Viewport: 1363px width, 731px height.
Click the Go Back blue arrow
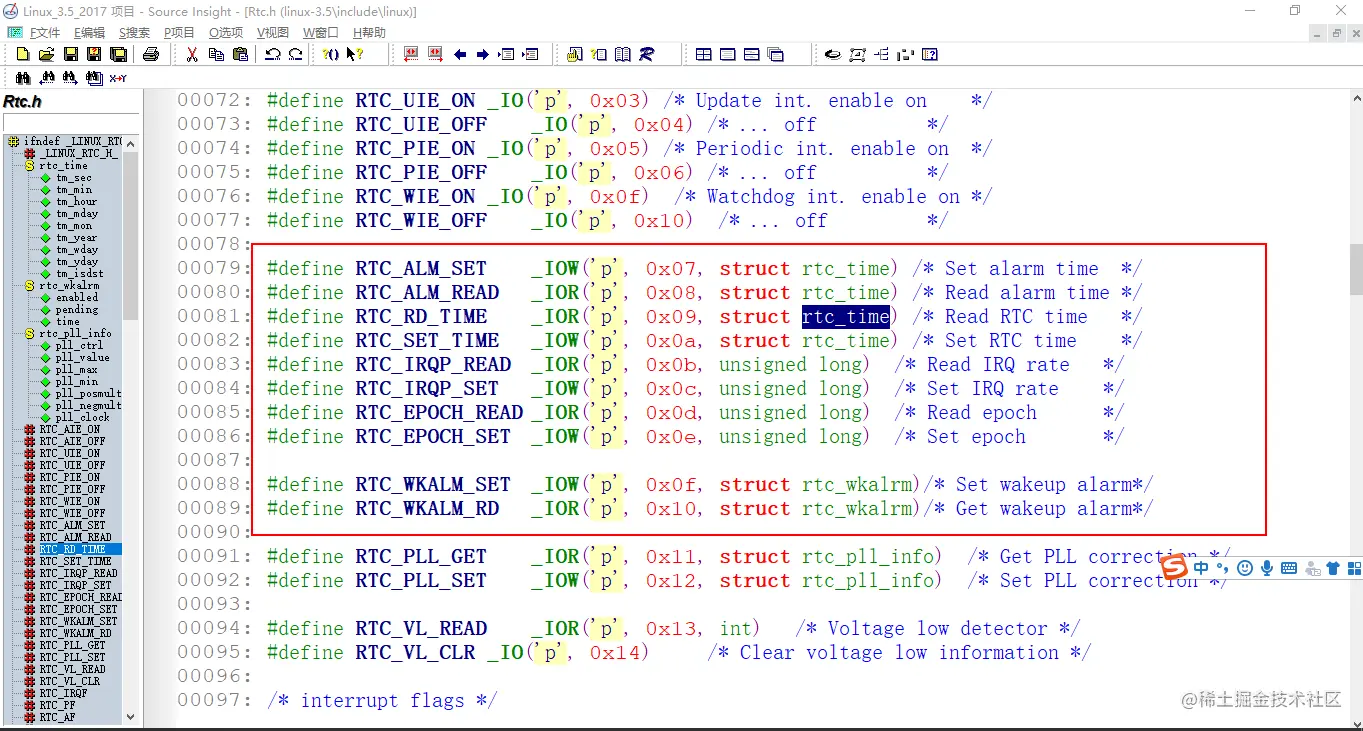[460, 54]
